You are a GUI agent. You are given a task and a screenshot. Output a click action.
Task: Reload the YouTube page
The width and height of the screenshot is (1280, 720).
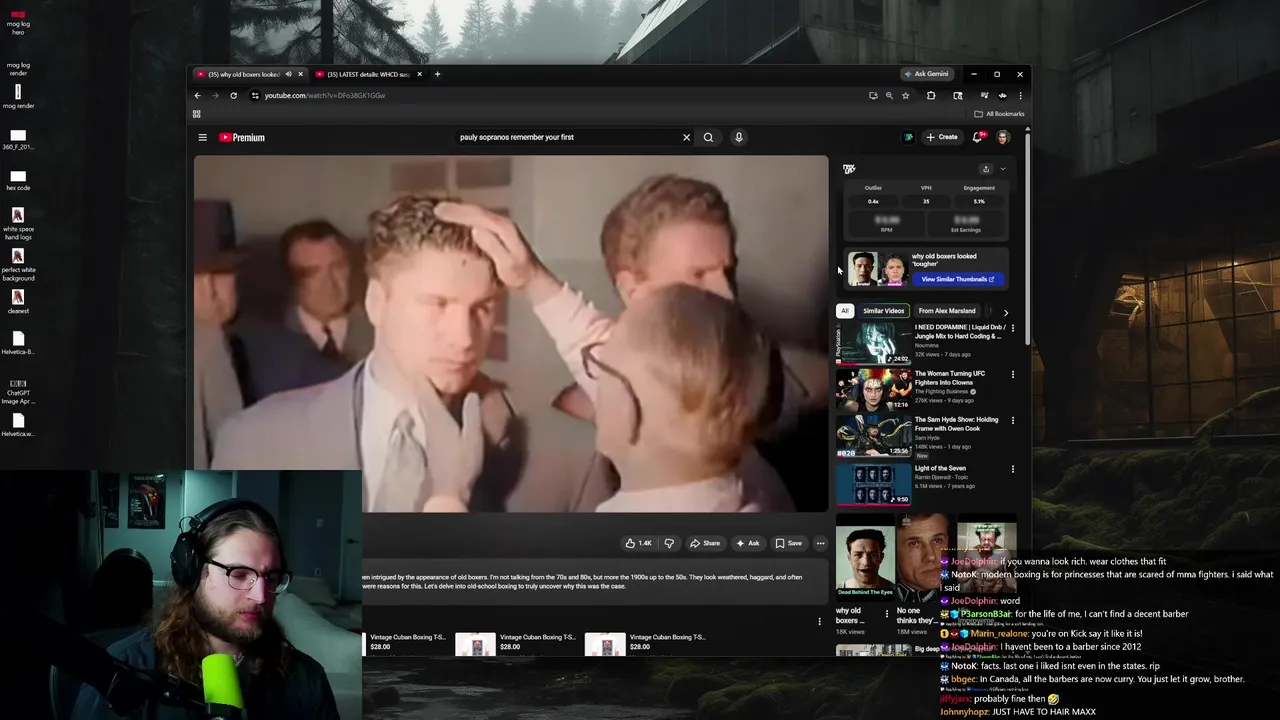point(233,95)
